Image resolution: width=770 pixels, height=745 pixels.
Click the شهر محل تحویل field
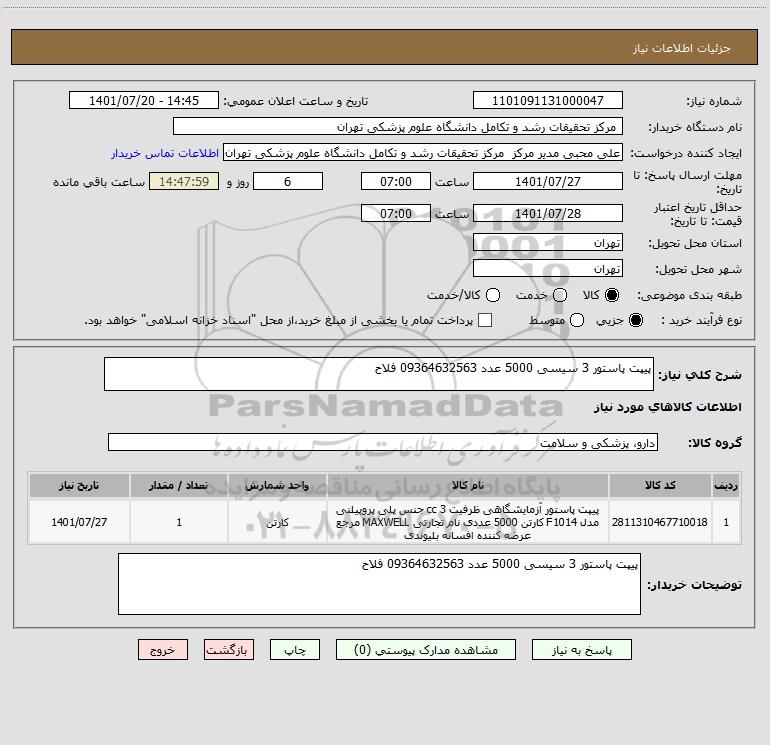tap(548, 269)
